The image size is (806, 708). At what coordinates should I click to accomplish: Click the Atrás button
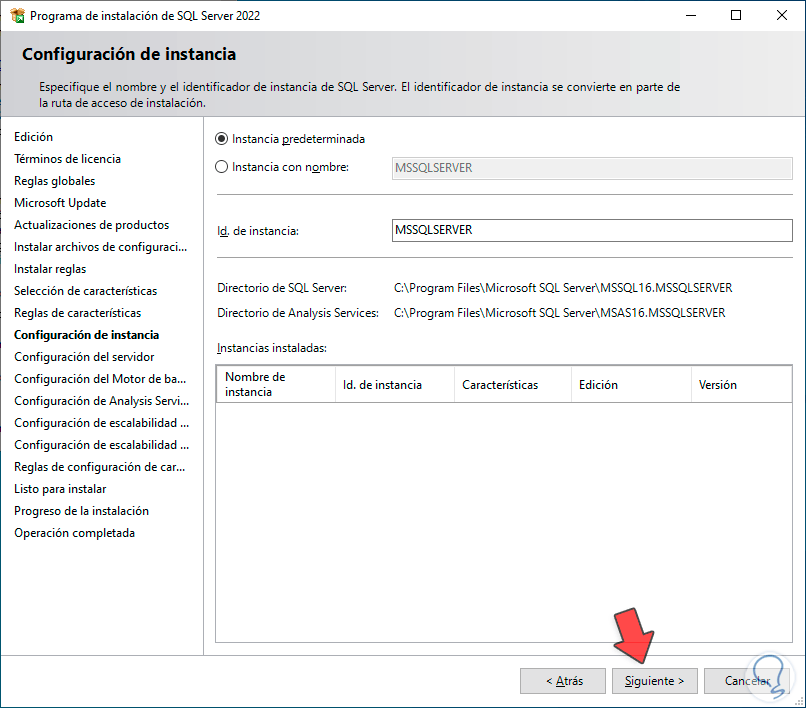[563, 681]
